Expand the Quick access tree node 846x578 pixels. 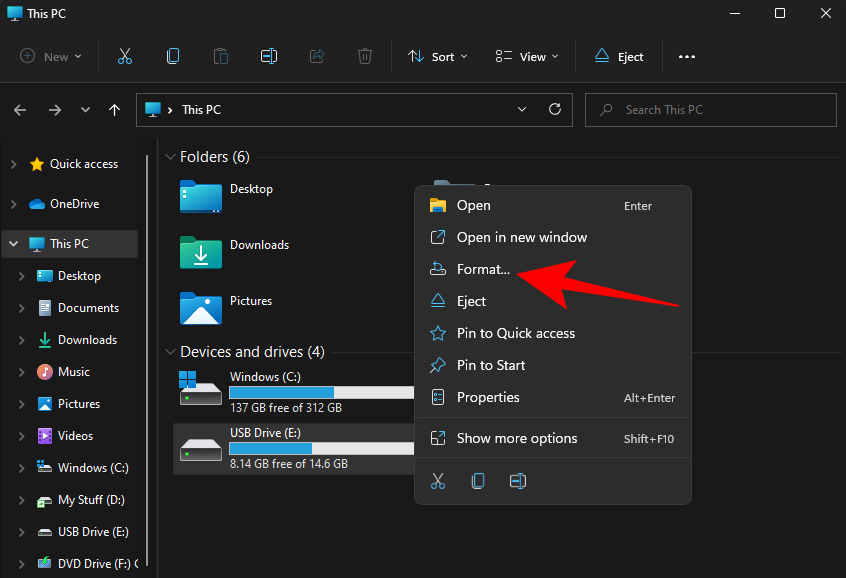click(x=13, y=164)
